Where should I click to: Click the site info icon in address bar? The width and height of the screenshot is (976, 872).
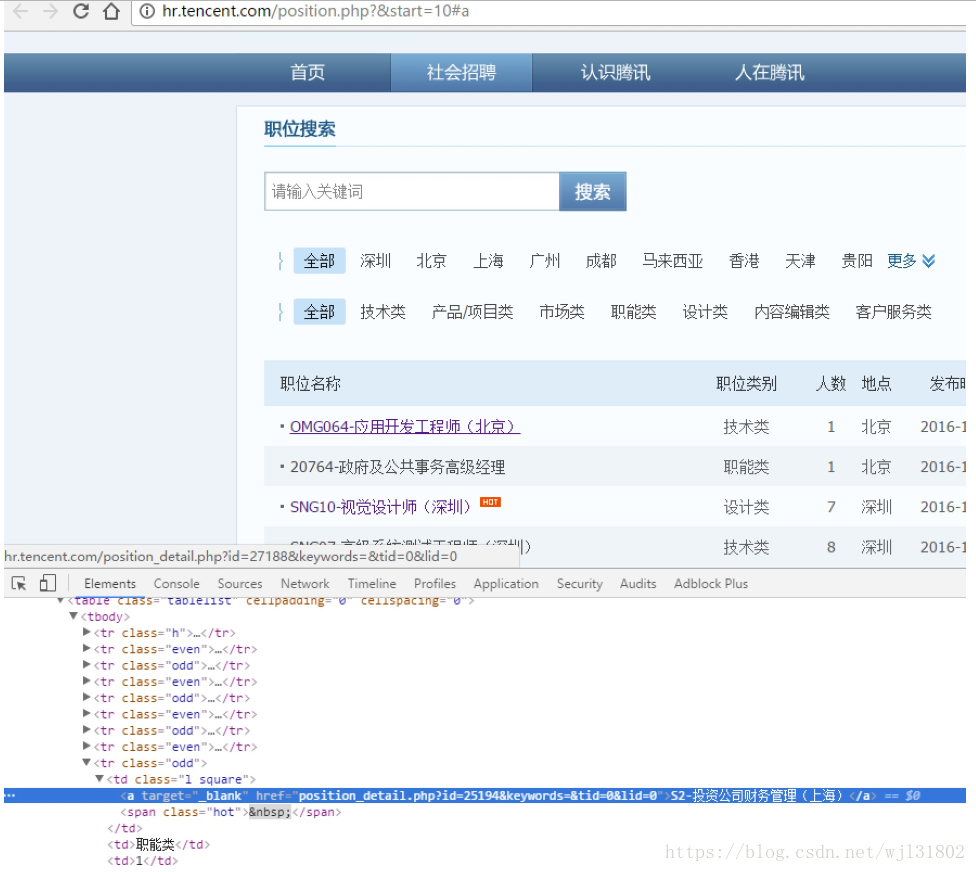(147, 11)
